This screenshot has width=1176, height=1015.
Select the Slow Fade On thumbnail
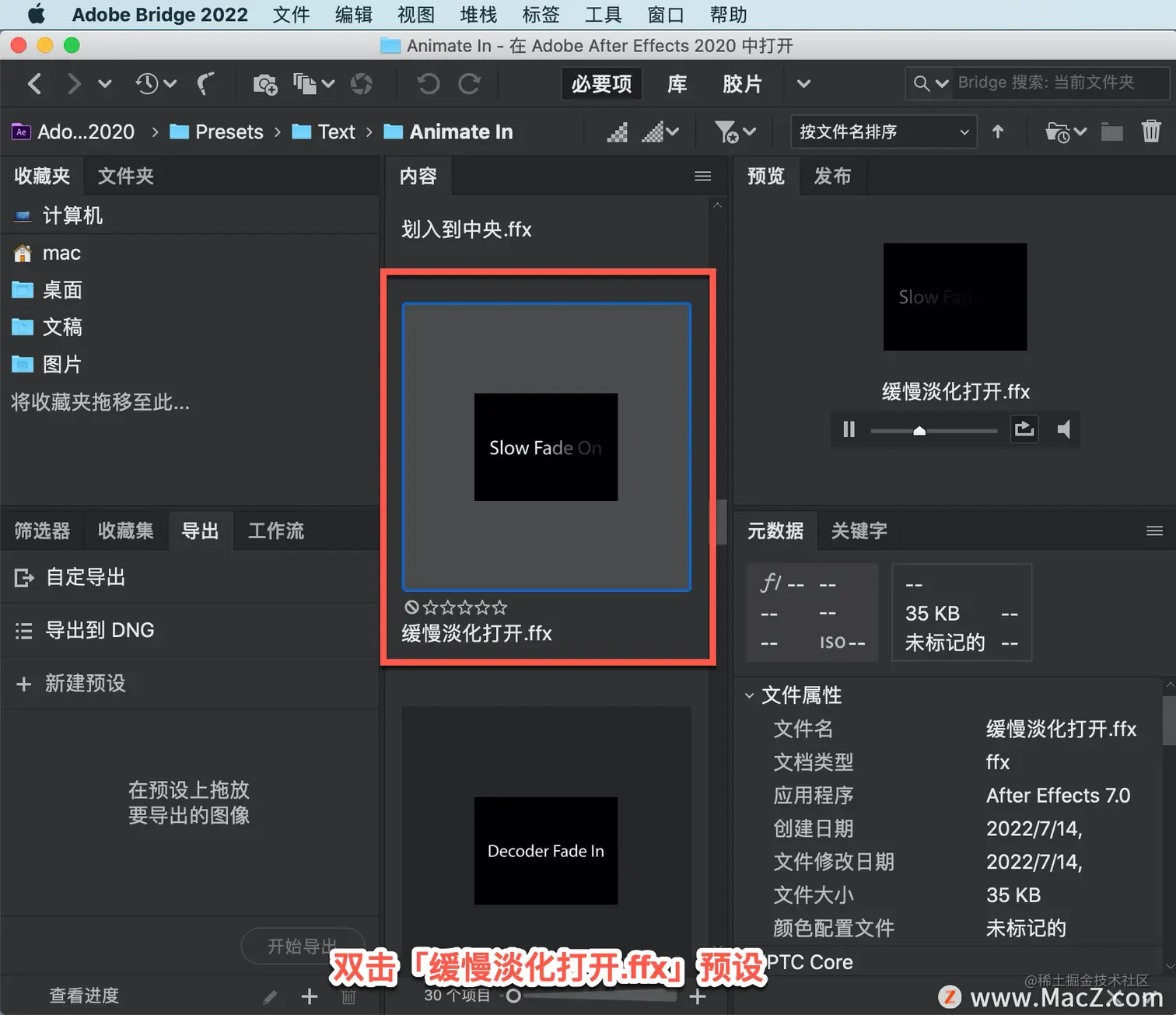(x=546, y=447)
